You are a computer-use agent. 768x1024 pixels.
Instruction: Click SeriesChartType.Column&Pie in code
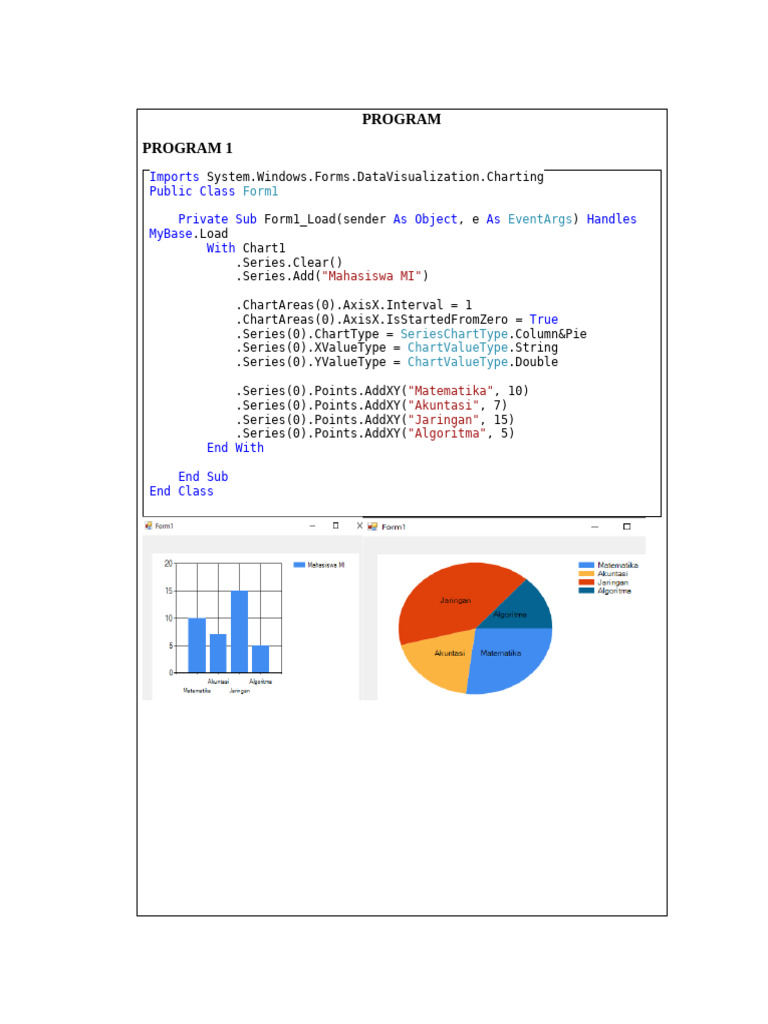494,334
